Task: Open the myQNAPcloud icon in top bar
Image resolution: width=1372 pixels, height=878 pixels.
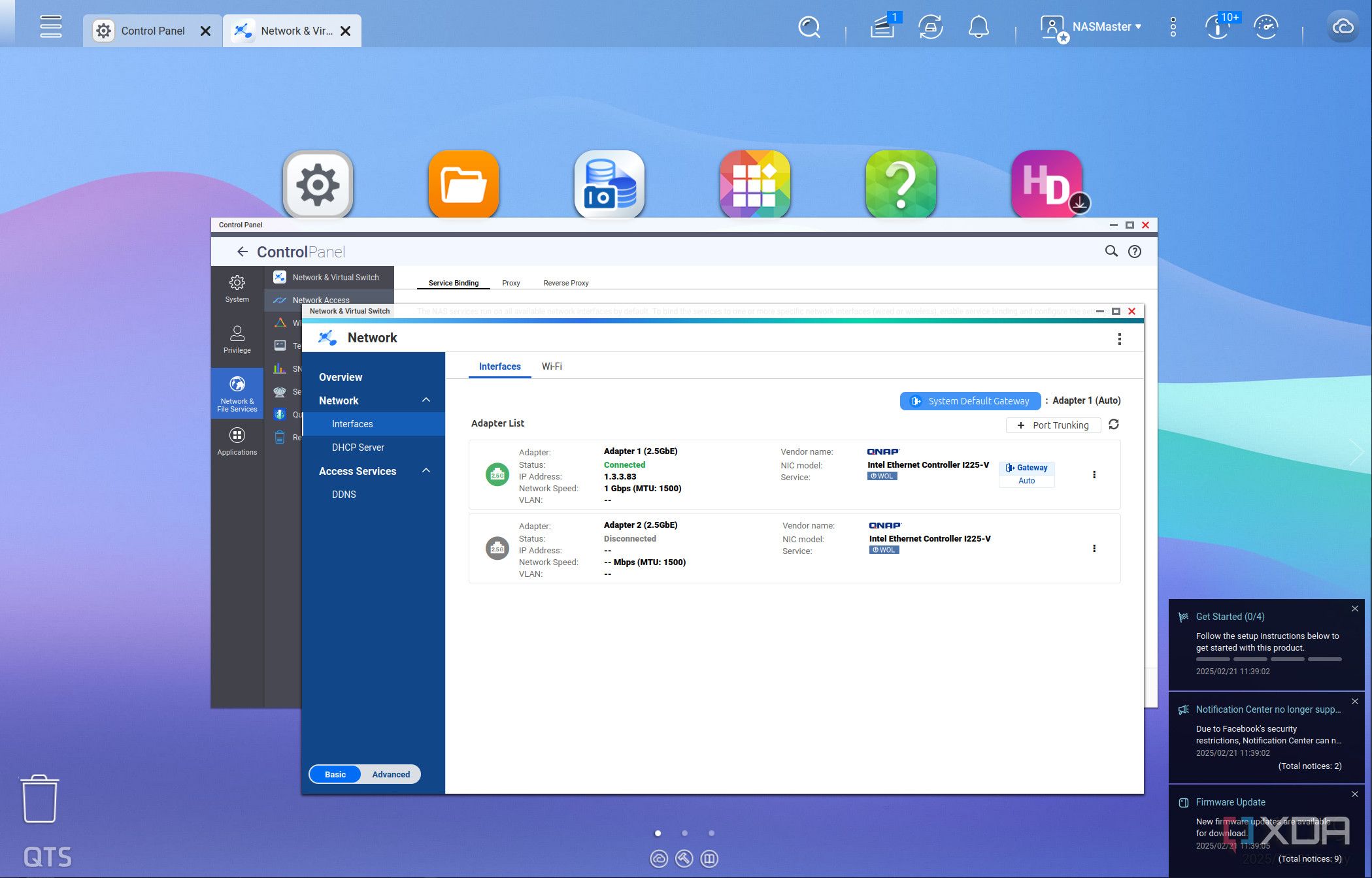Action: point(1343,27)
